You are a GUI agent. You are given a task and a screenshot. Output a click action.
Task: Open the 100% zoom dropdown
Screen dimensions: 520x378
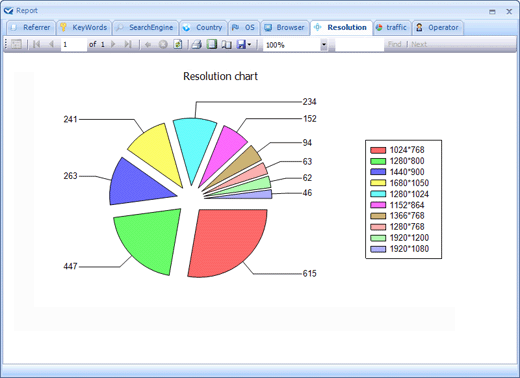pos(324,45)
